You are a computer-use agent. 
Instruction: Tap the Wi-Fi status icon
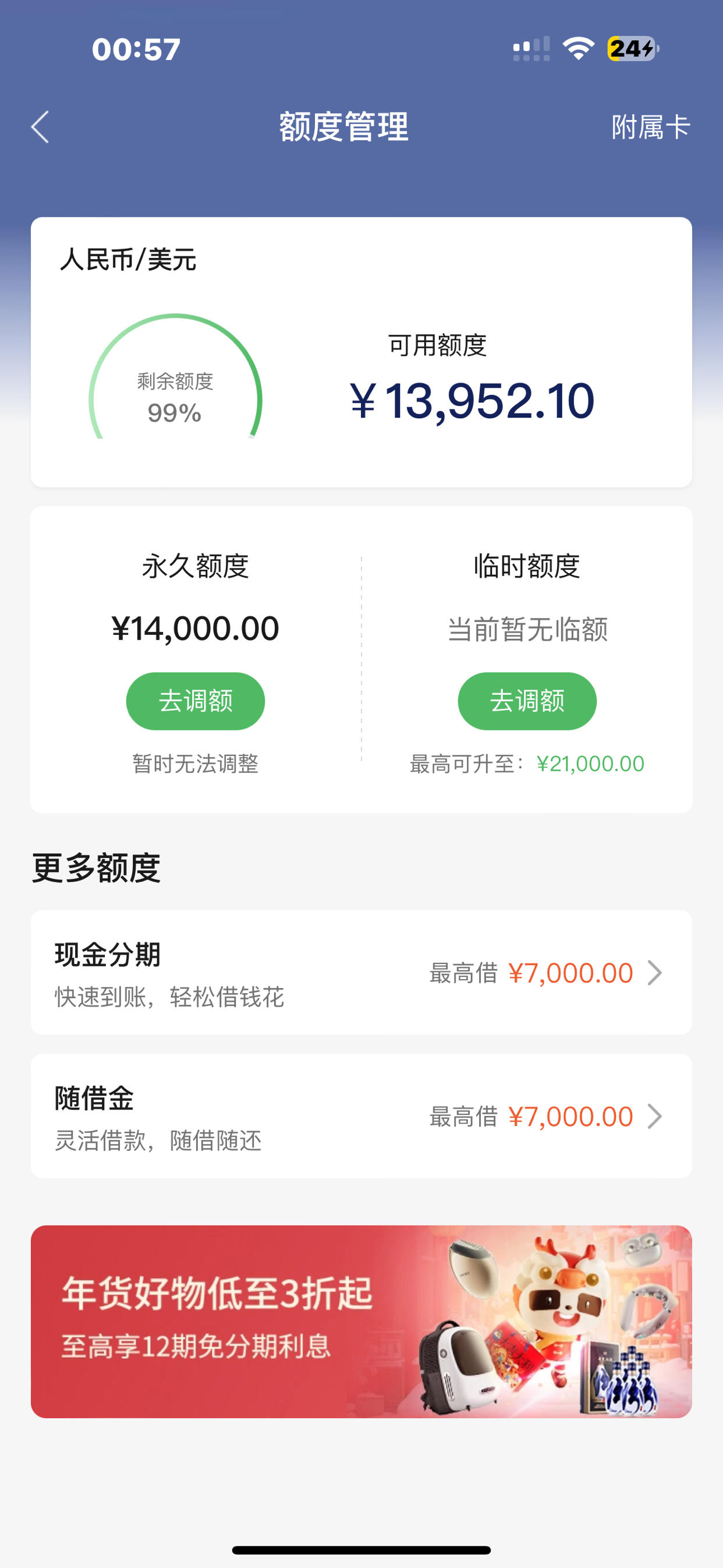click(578, 48)
